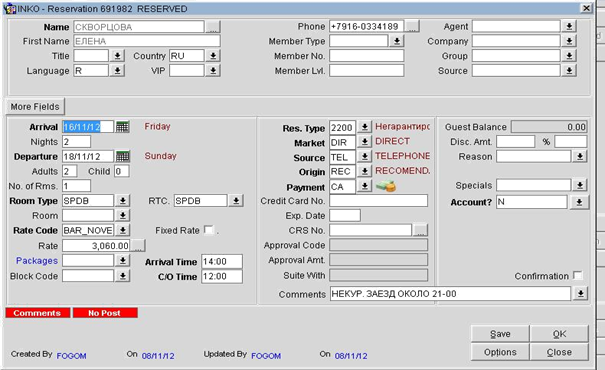Image resolution: width=605 pixels, height=370 pixels.
Task: Click the INKO window title icon
Action: tap(9, 8)
